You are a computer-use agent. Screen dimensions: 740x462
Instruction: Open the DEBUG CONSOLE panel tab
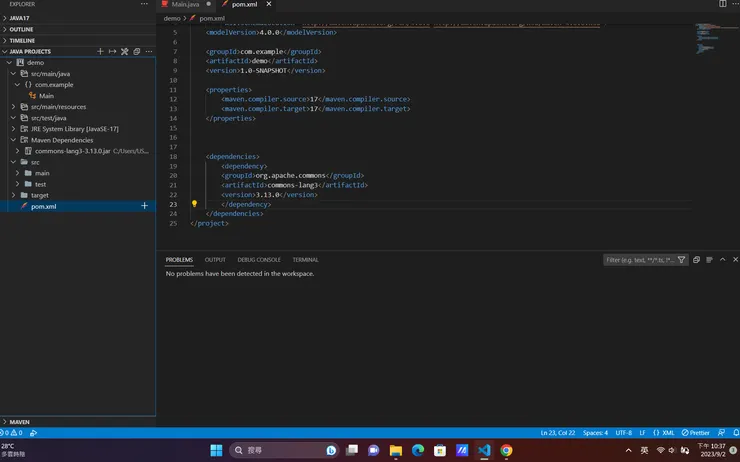[x=259, y=260]
